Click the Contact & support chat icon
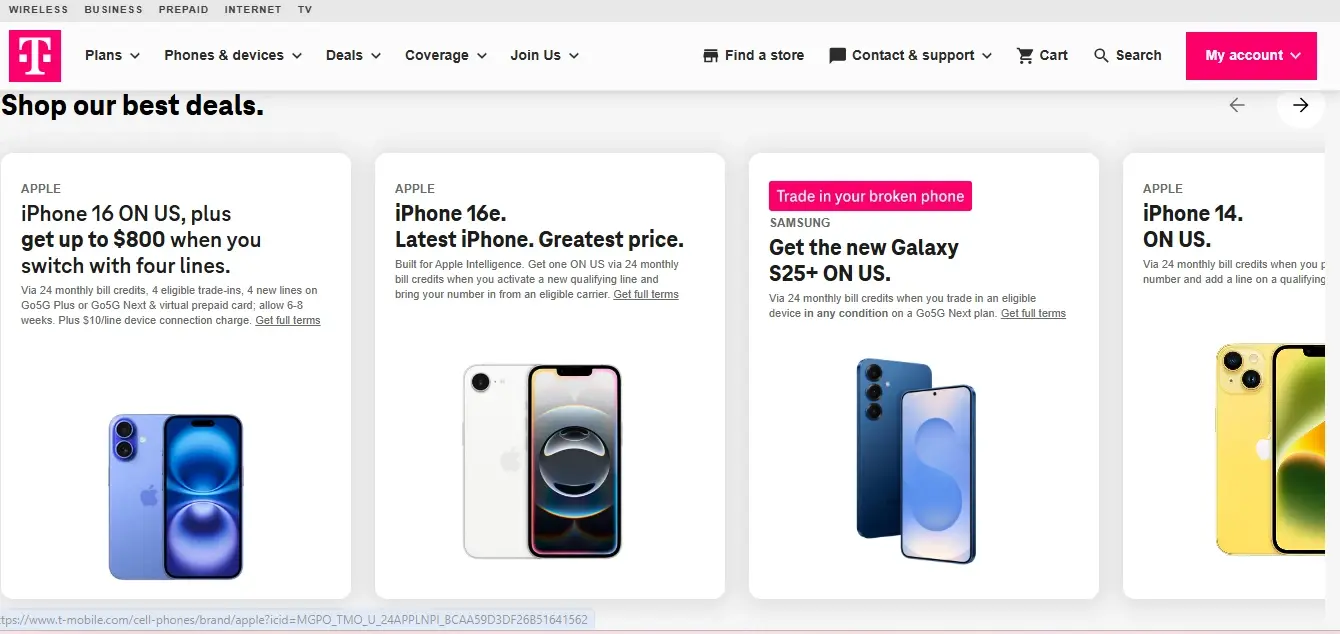 [838, 56]
